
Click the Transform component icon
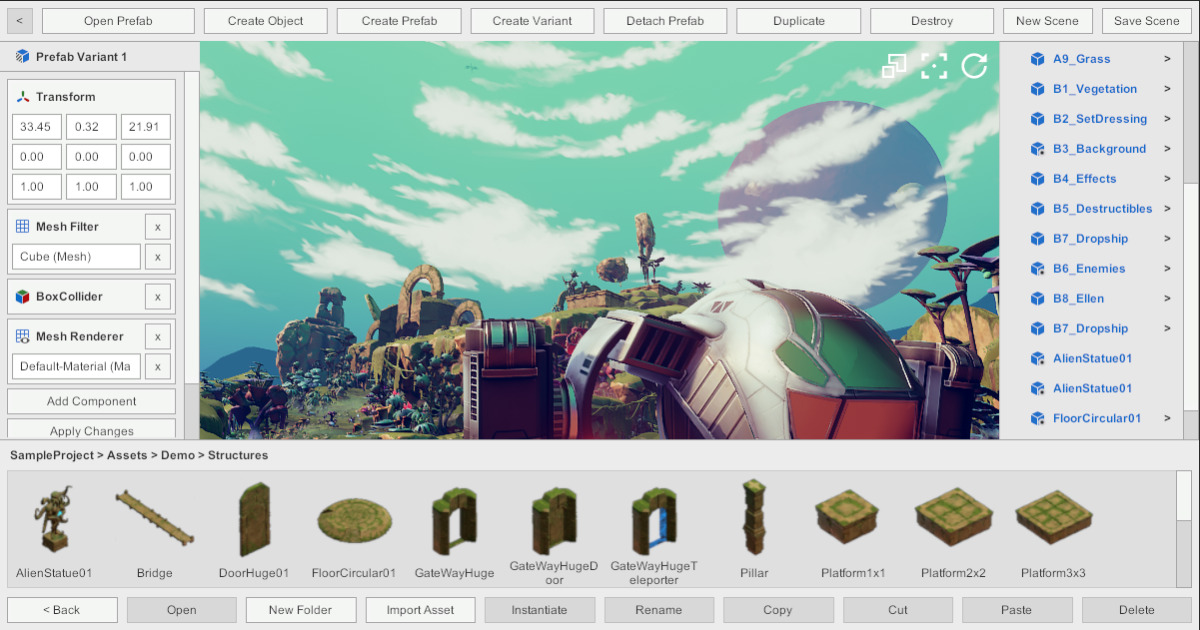pos(22,97)
